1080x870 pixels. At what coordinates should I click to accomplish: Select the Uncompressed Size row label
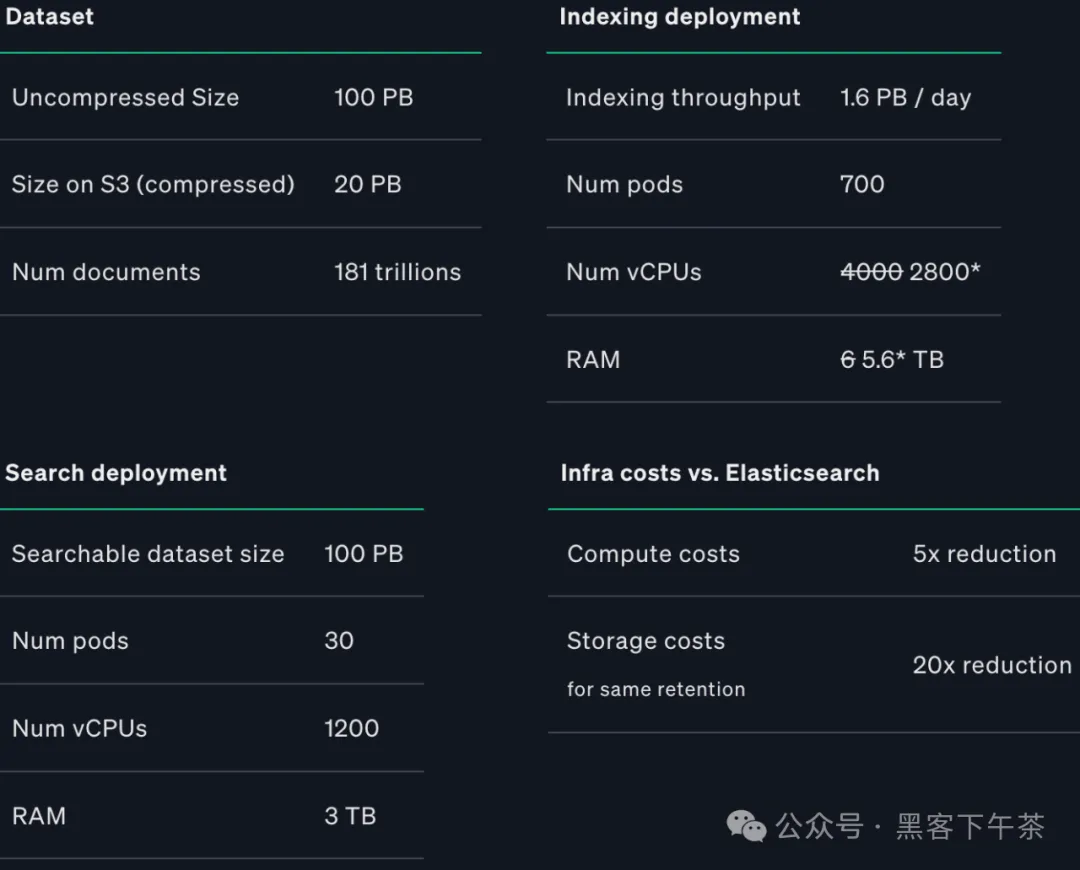pos(125,98)
